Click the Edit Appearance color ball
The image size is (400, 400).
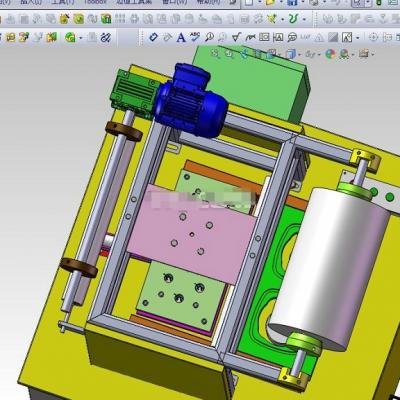330,54
